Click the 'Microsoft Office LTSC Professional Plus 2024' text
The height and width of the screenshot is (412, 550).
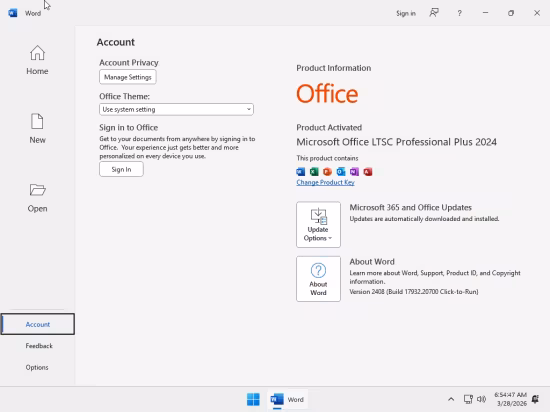click(x=396, y=142)
